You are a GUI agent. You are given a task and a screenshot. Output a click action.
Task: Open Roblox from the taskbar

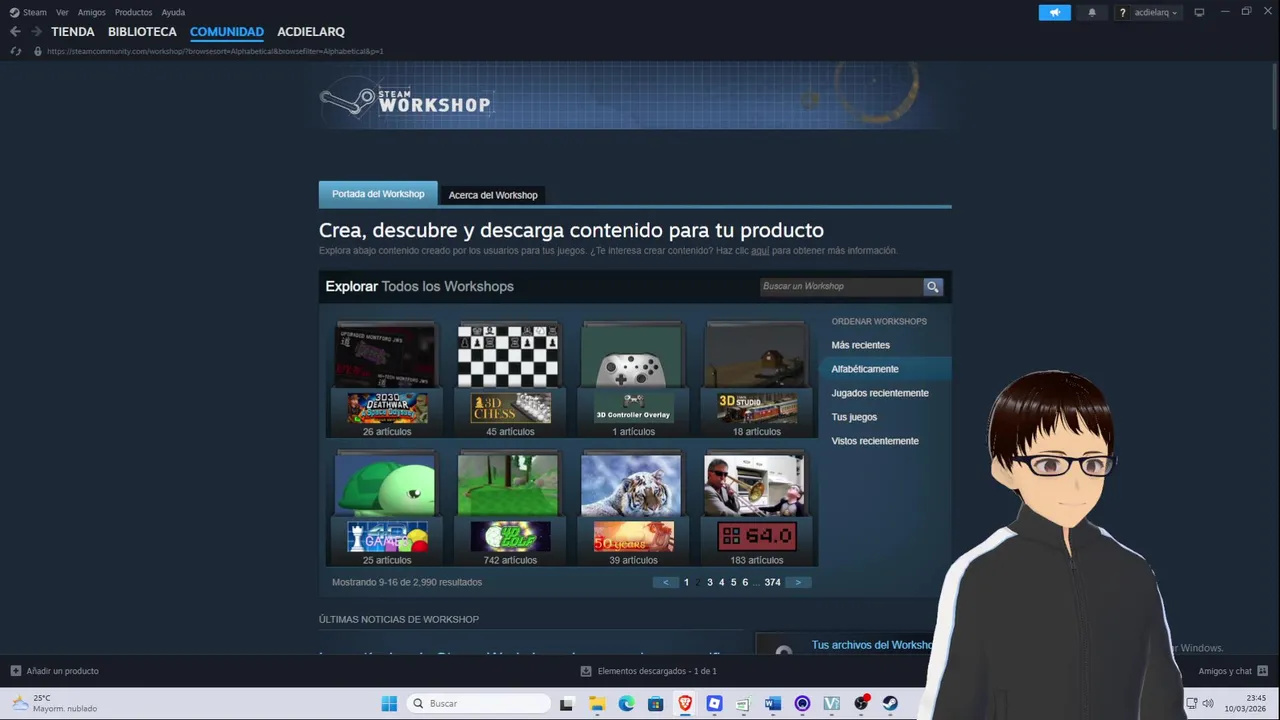pos(714,703)
